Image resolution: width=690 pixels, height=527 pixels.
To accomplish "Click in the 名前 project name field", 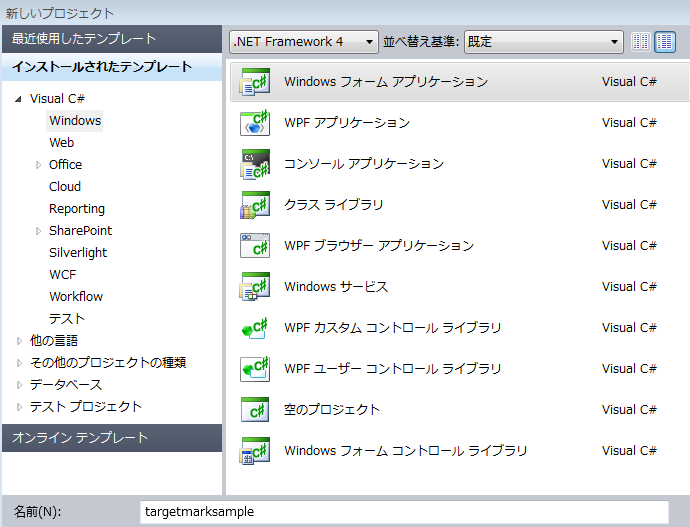I will 404,512.
